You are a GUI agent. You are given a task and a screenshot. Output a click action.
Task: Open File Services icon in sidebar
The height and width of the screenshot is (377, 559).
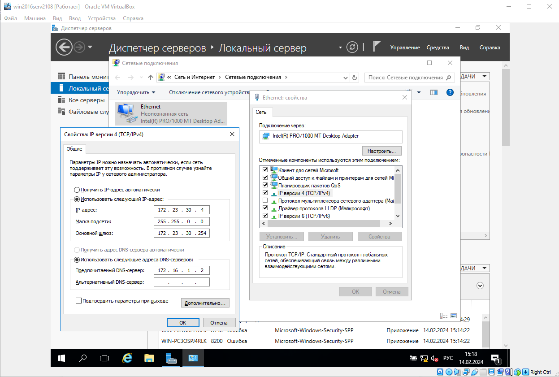point(61,112)
